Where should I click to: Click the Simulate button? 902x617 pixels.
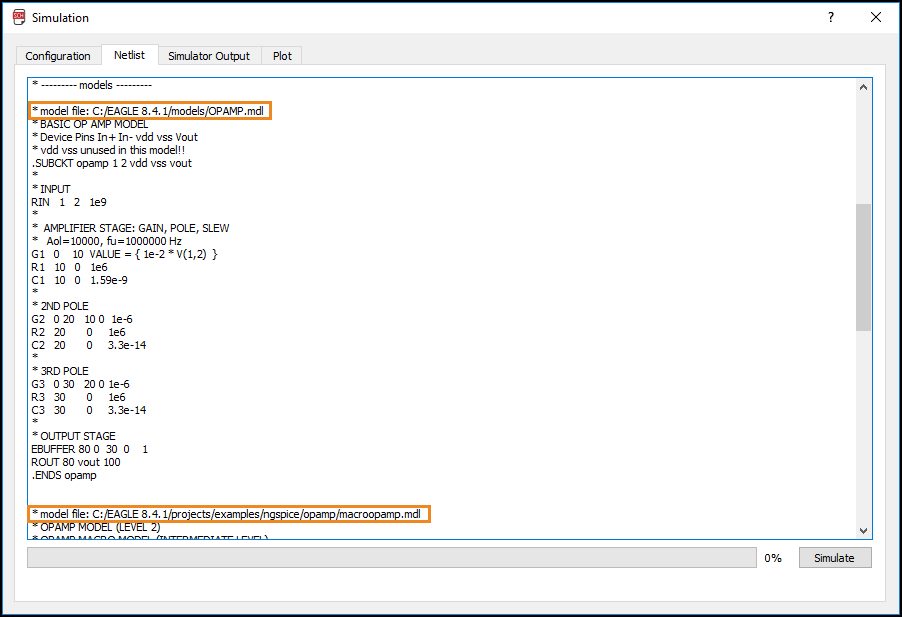(x=835, y=558)
